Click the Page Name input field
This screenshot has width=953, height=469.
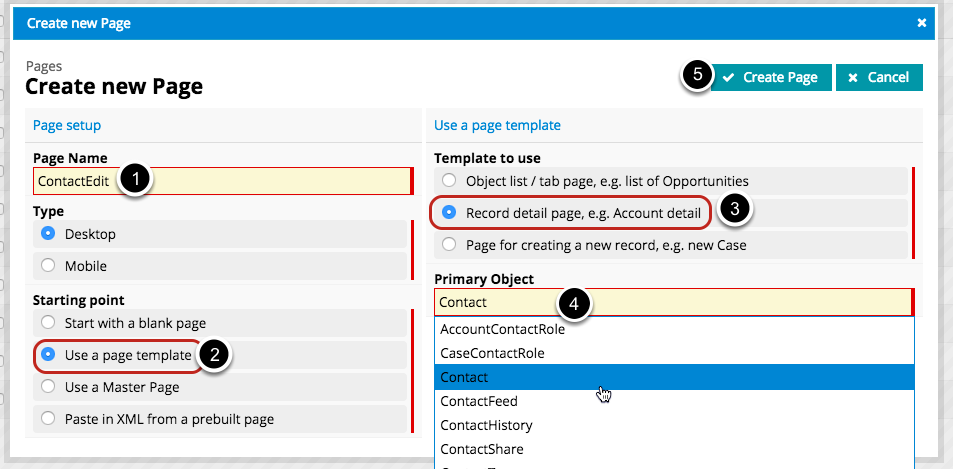pos(222,181)
